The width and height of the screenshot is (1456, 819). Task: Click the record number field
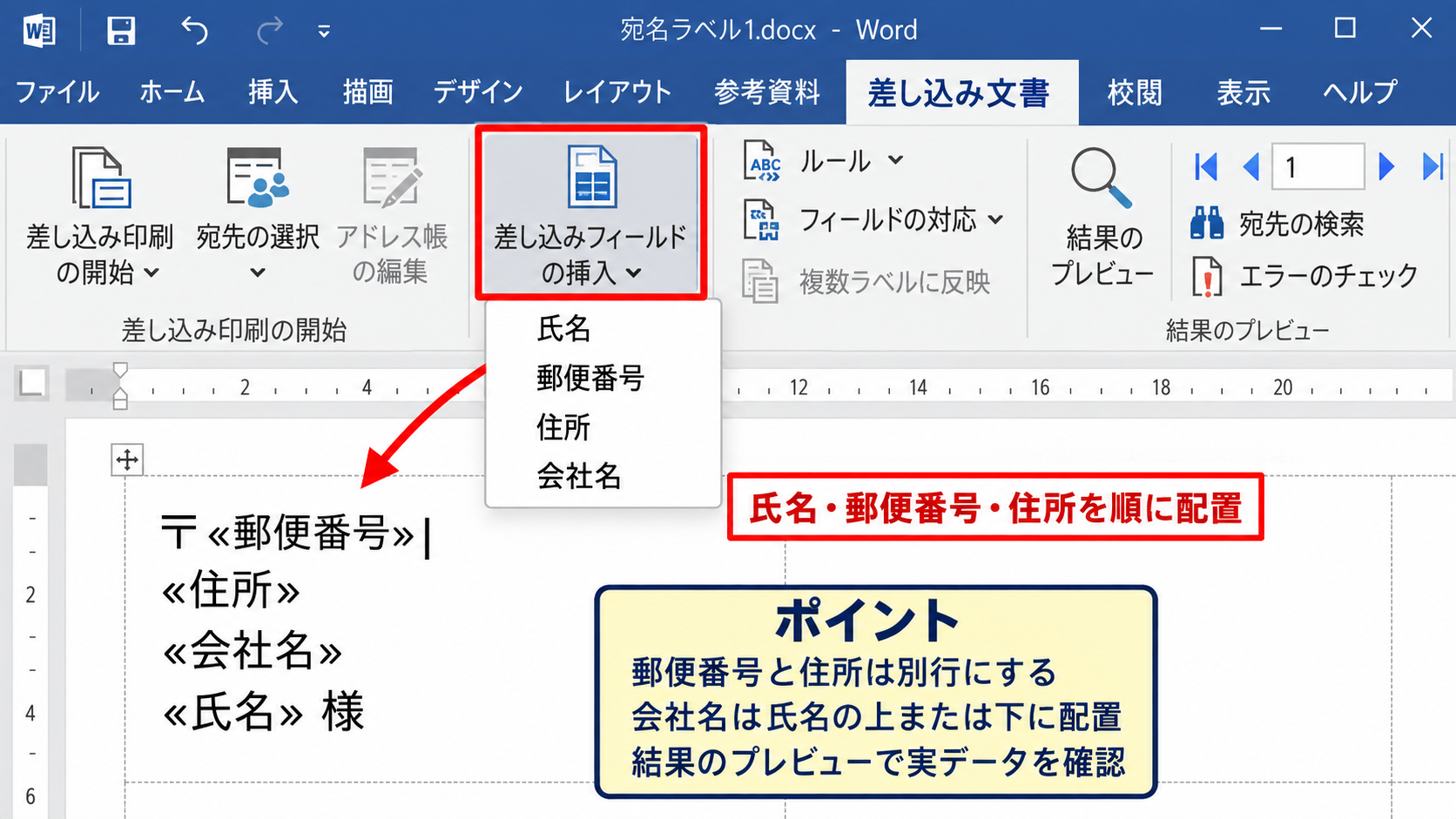[1318, 166]
